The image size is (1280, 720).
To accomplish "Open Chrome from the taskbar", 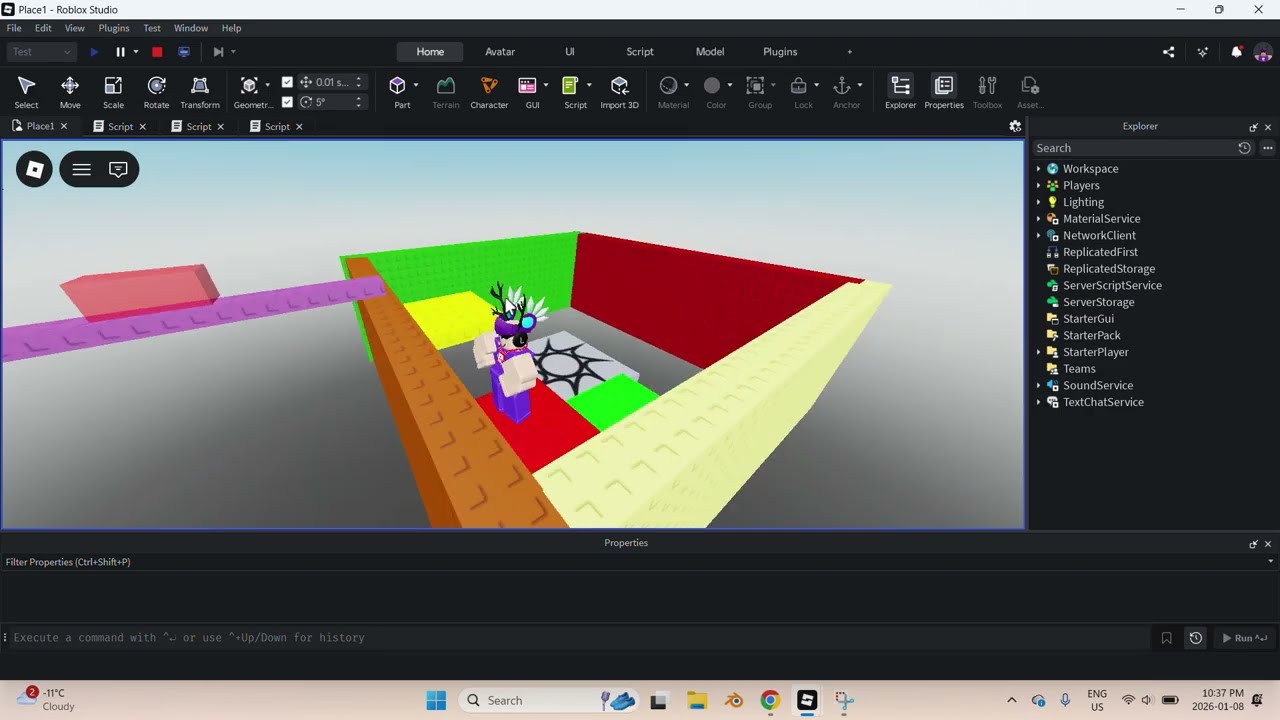I will click(770, 700).
